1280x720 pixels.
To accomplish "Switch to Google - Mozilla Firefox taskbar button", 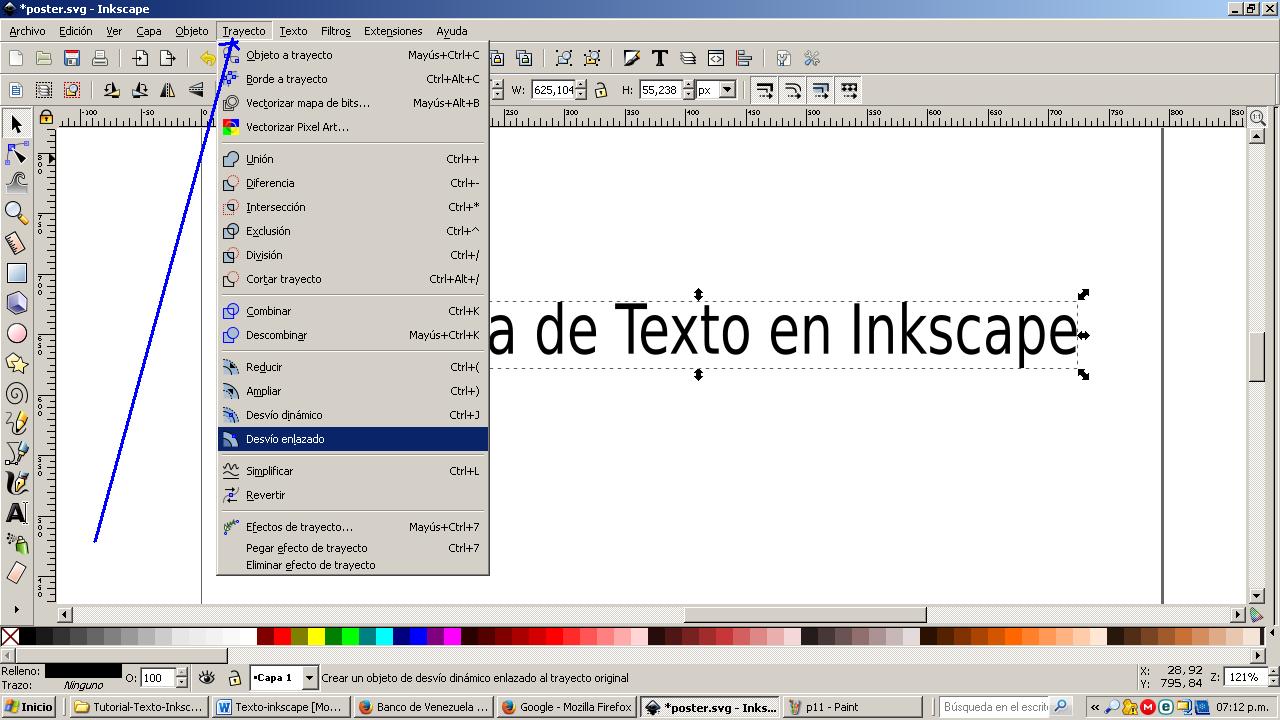I will point(566,707).
